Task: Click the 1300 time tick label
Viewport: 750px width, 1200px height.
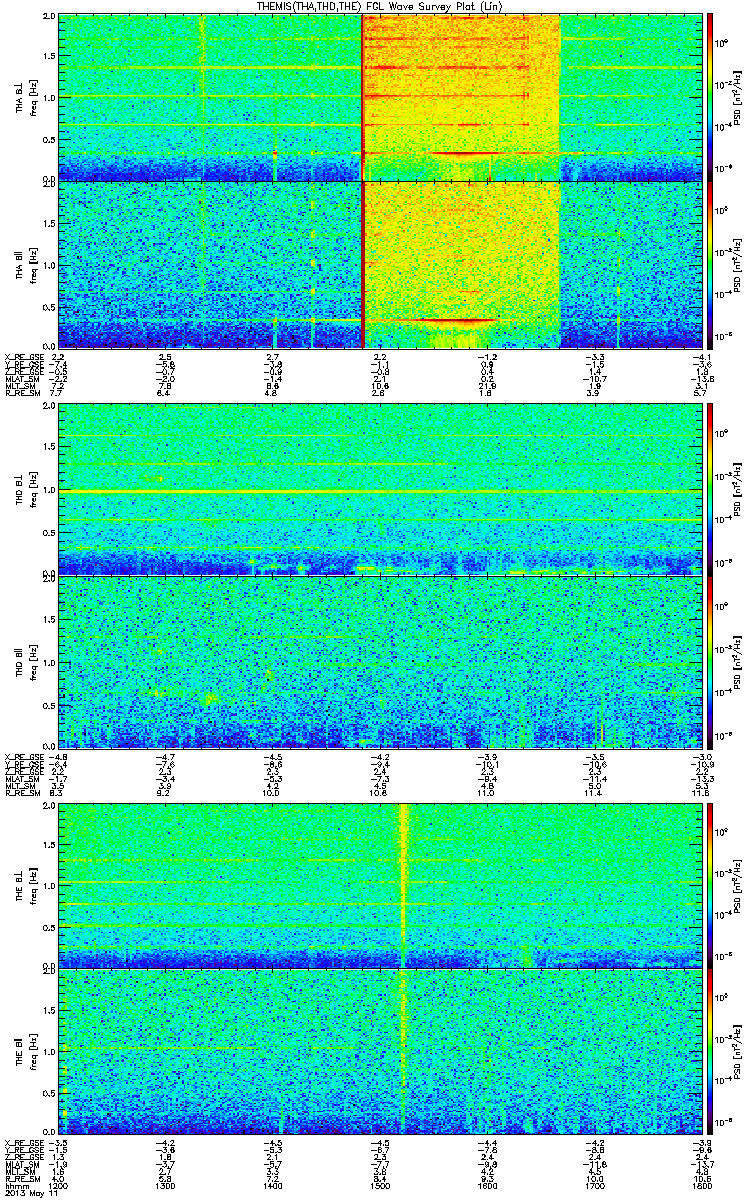Action: click(x=165, y=1184)
